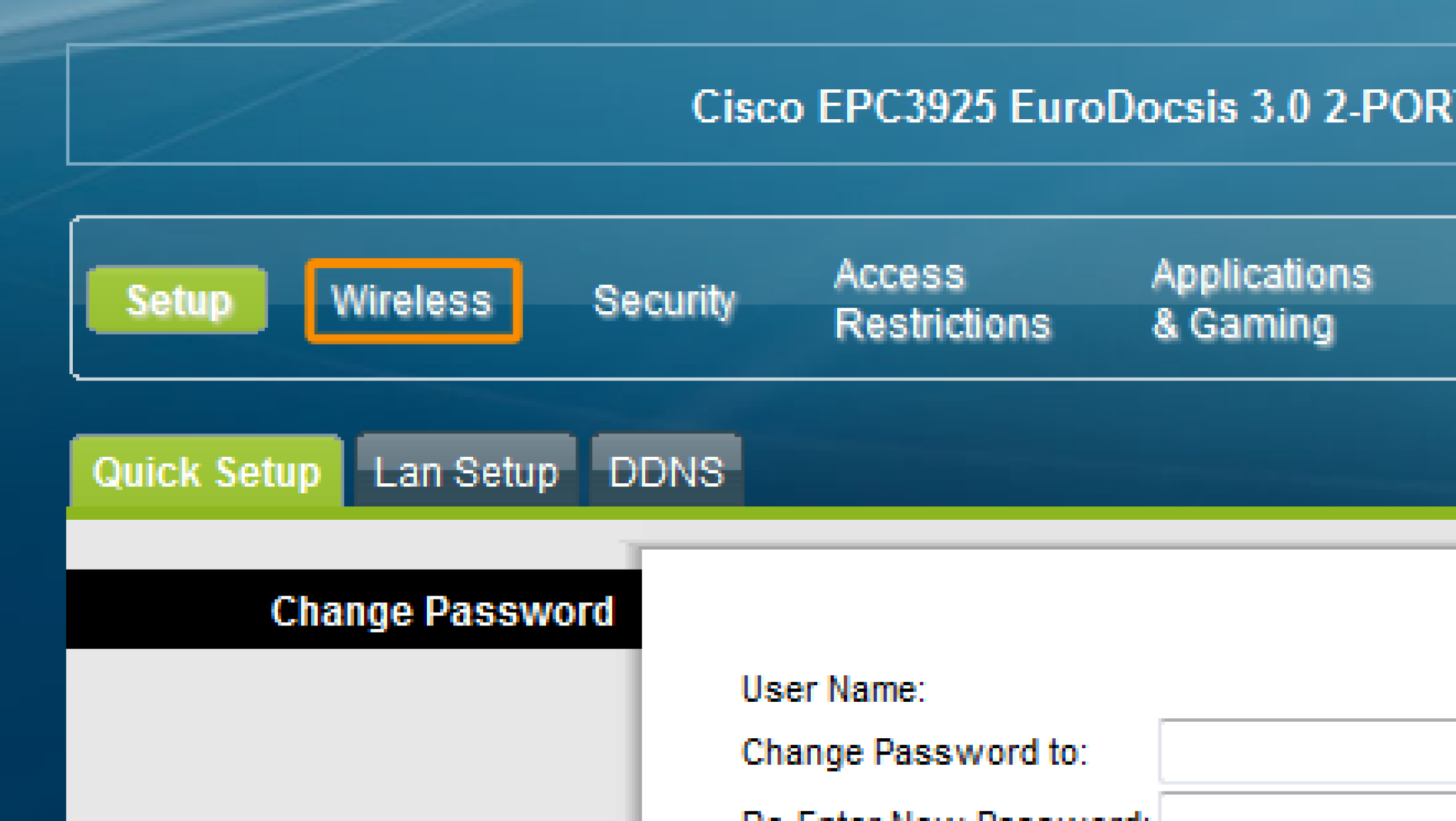Viewport: 1456px width, 821px height.
Task: Click the User Name label
Action: coord(833,688)
